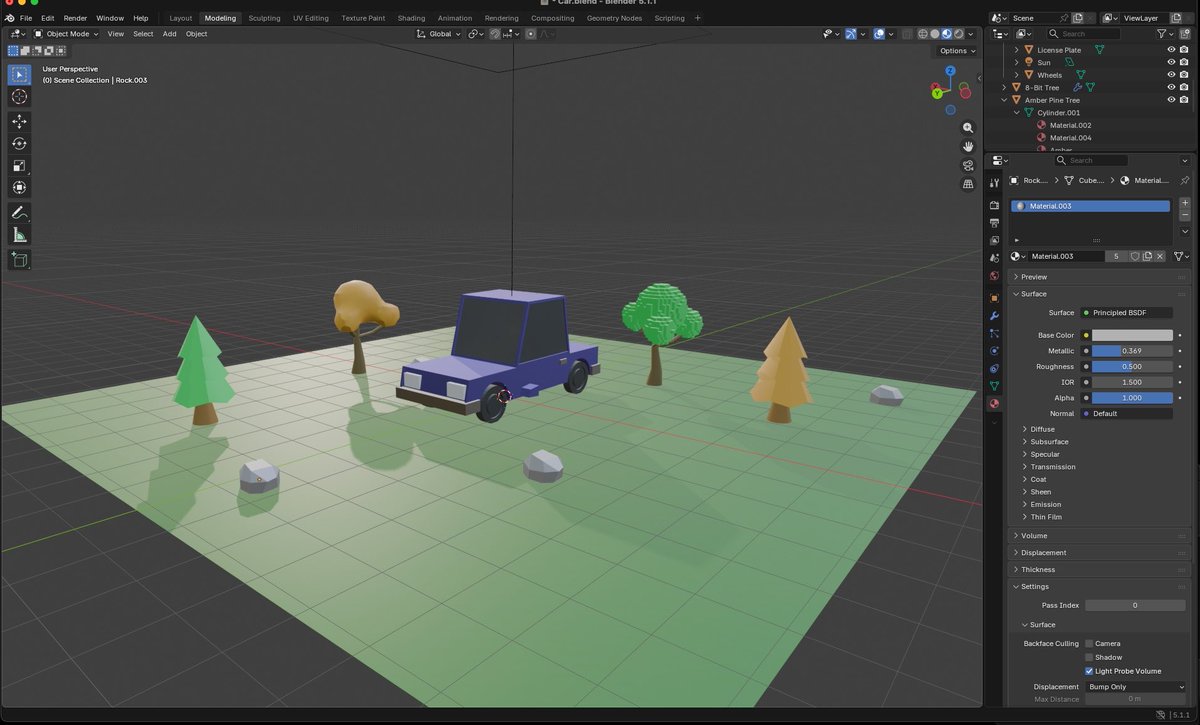The width and height of the screenshot is (1200, 725).
Task: Remove material slot with minus button
Action: coord(1185,215)
